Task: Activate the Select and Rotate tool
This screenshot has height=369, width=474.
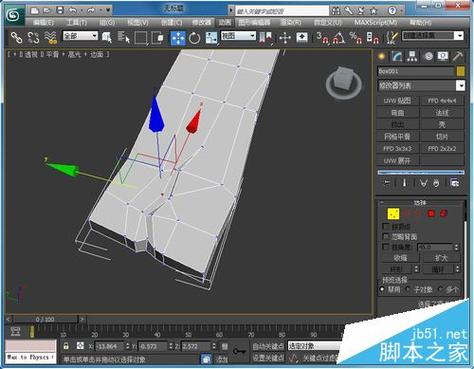Action: 194,38
